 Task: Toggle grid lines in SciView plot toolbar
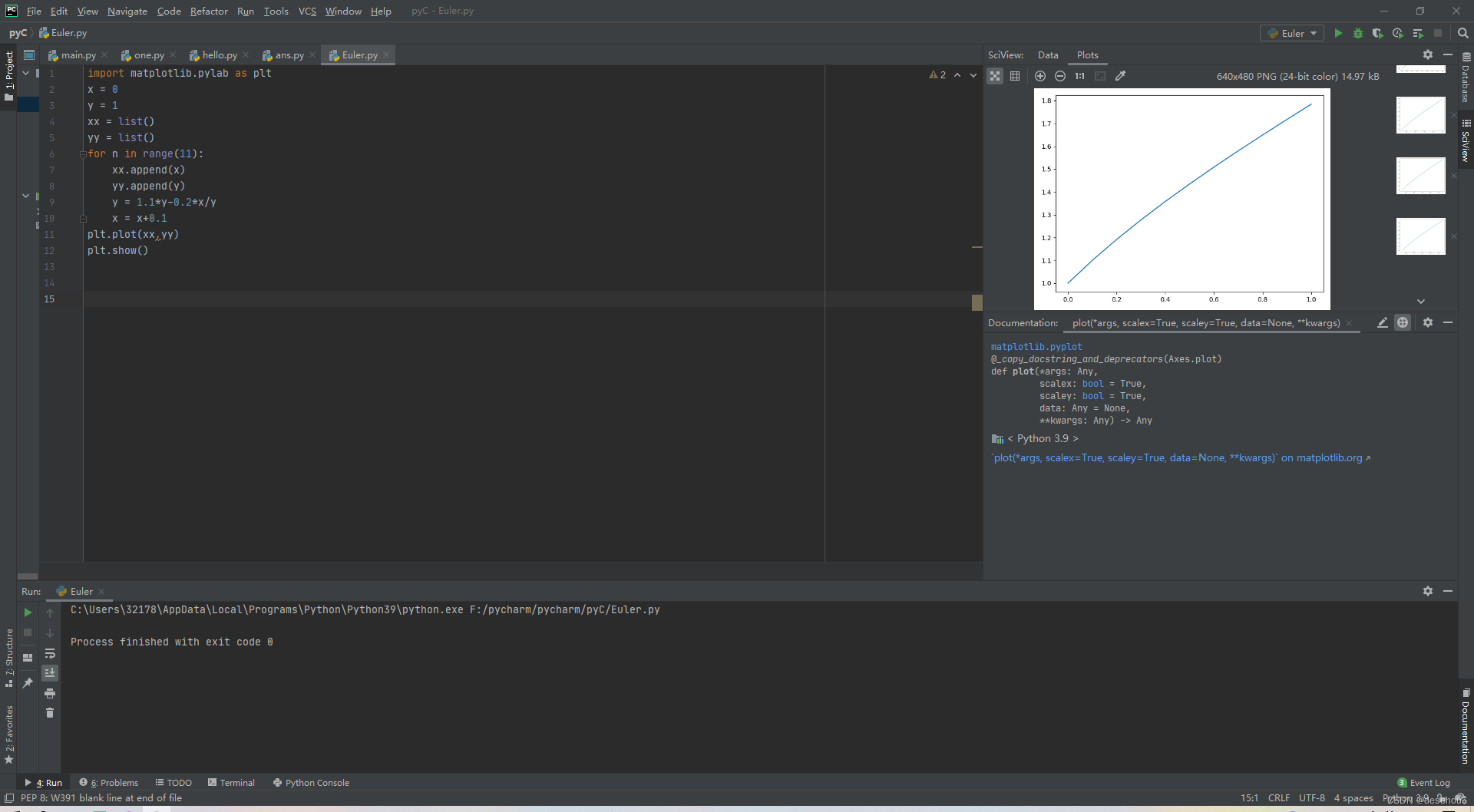point(1015,76)
